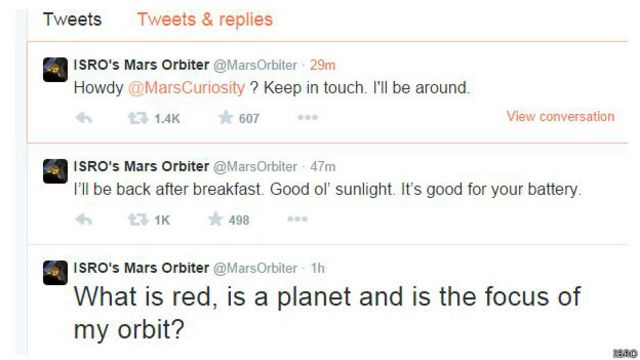Open more options on the 29m tweet

point(307,118)
